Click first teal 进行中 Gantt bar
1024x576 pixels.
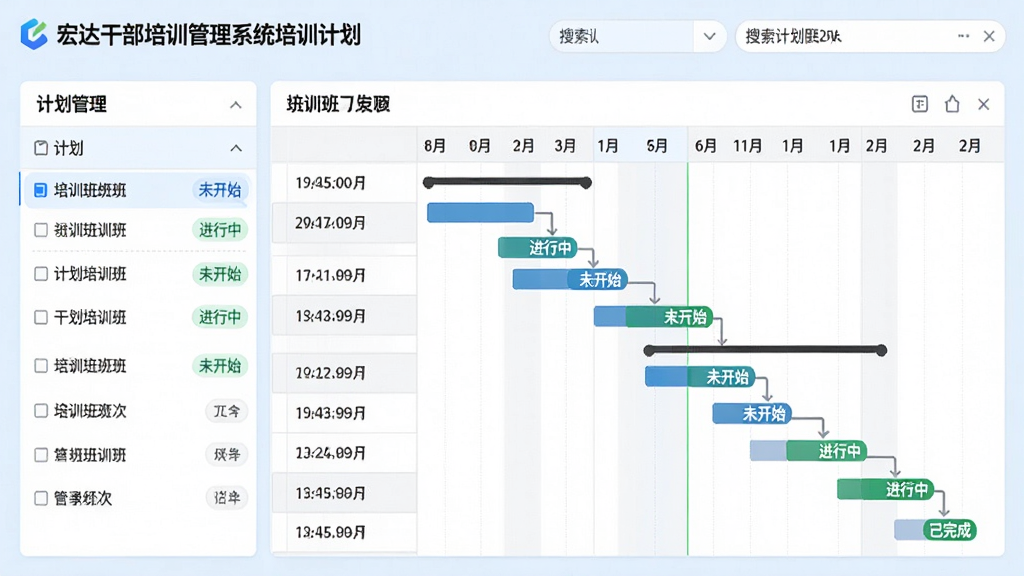537,248
